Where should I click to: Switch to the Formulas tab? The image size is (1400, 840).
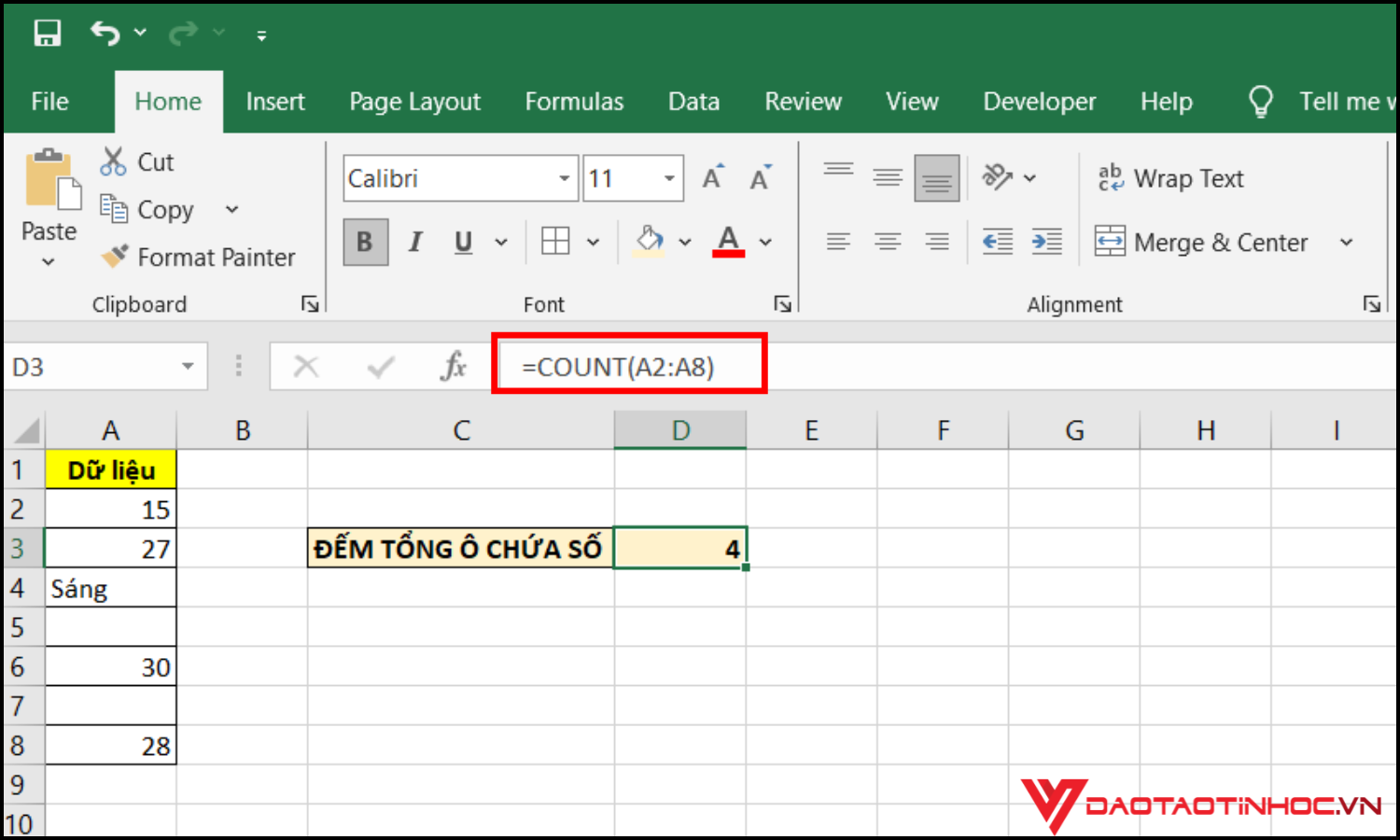pyautogui.click(x=574, y=102)
